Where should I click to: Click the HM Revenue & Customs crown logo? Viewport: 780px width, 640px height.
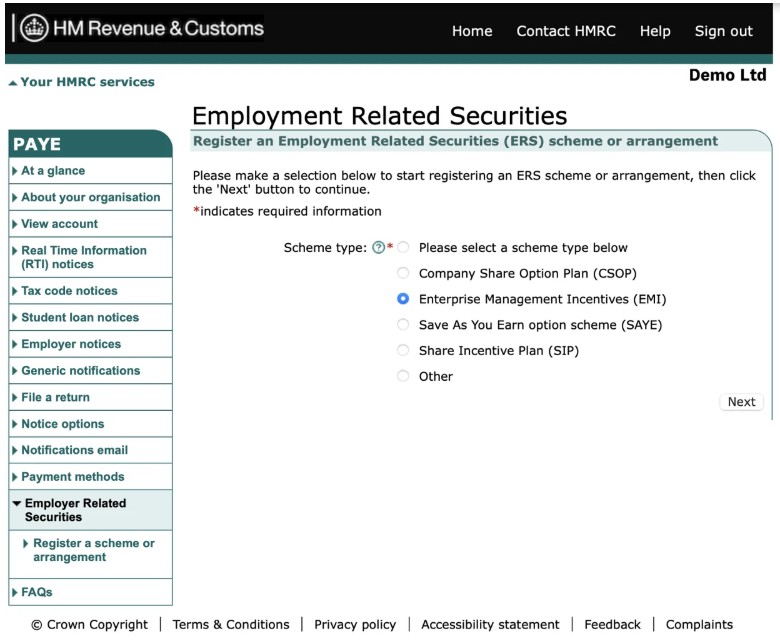coord(34,28)
